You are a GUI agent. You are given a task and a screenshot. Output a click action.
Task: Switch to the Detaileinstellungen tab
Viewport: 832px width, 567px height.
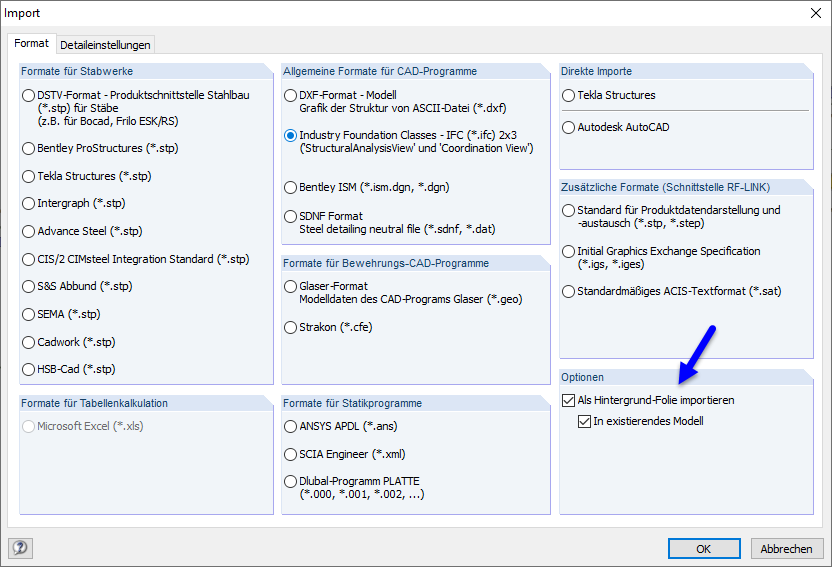(105, 45)
